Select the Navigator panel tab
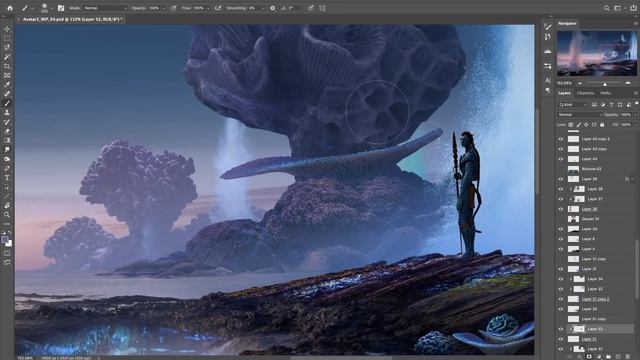Viewport: 640px width, 360px height. 567,24
